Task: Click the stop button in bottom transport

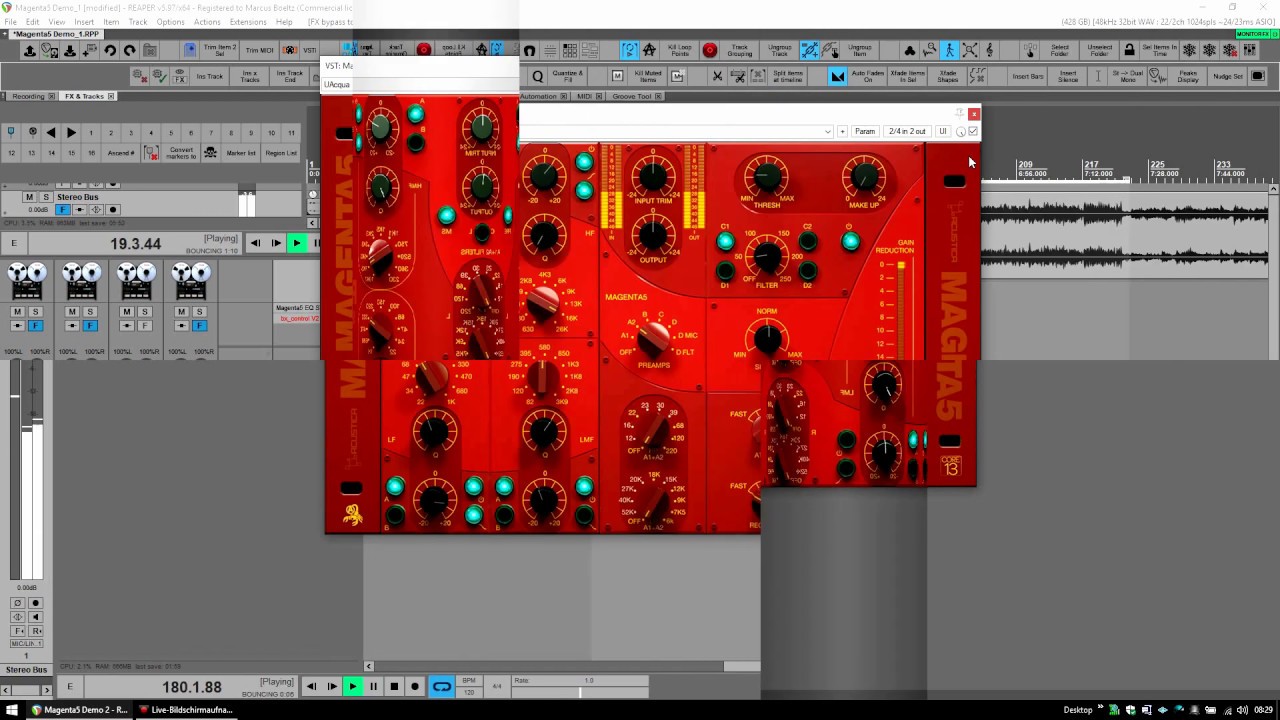Action: pyautogui.click(x=394, y=686)
